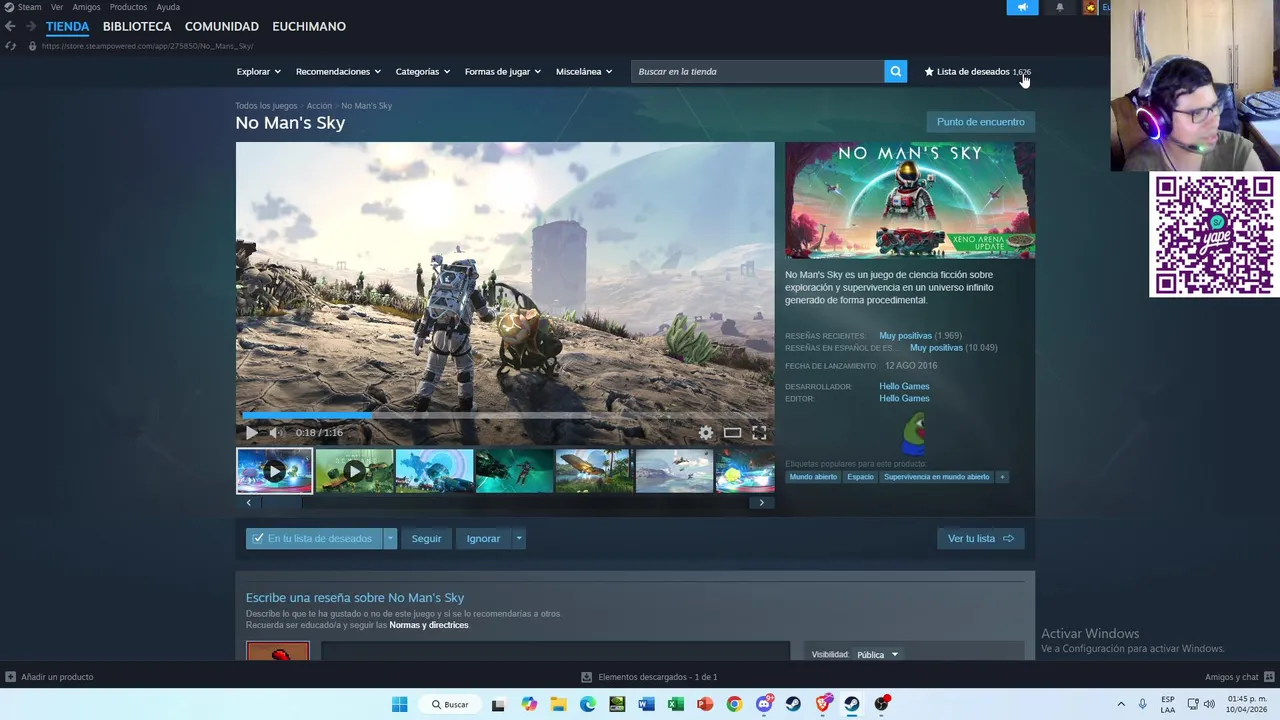The width and height of the screenshot is (1280, 720).
Task: Enter fullscreen video mode
Action: click(x=759, y=432)
